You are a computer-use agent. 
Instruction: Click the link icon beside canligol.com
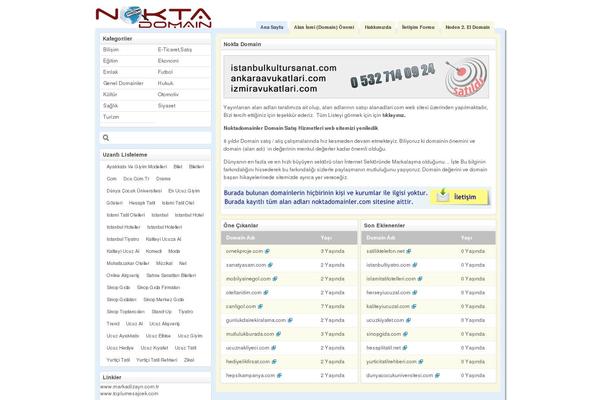260,306
